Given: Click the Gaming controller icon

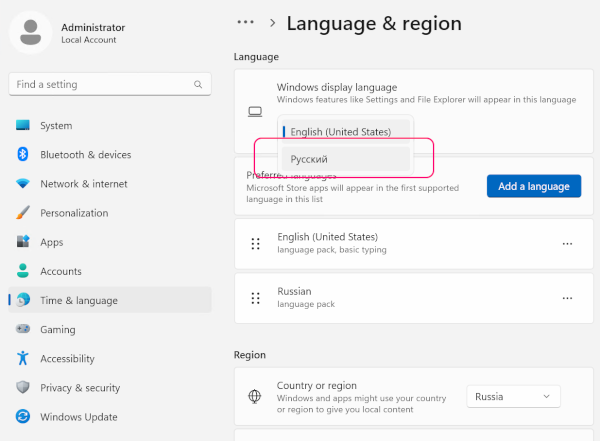Looking at the screenshot, I should [x=23, y=329].
